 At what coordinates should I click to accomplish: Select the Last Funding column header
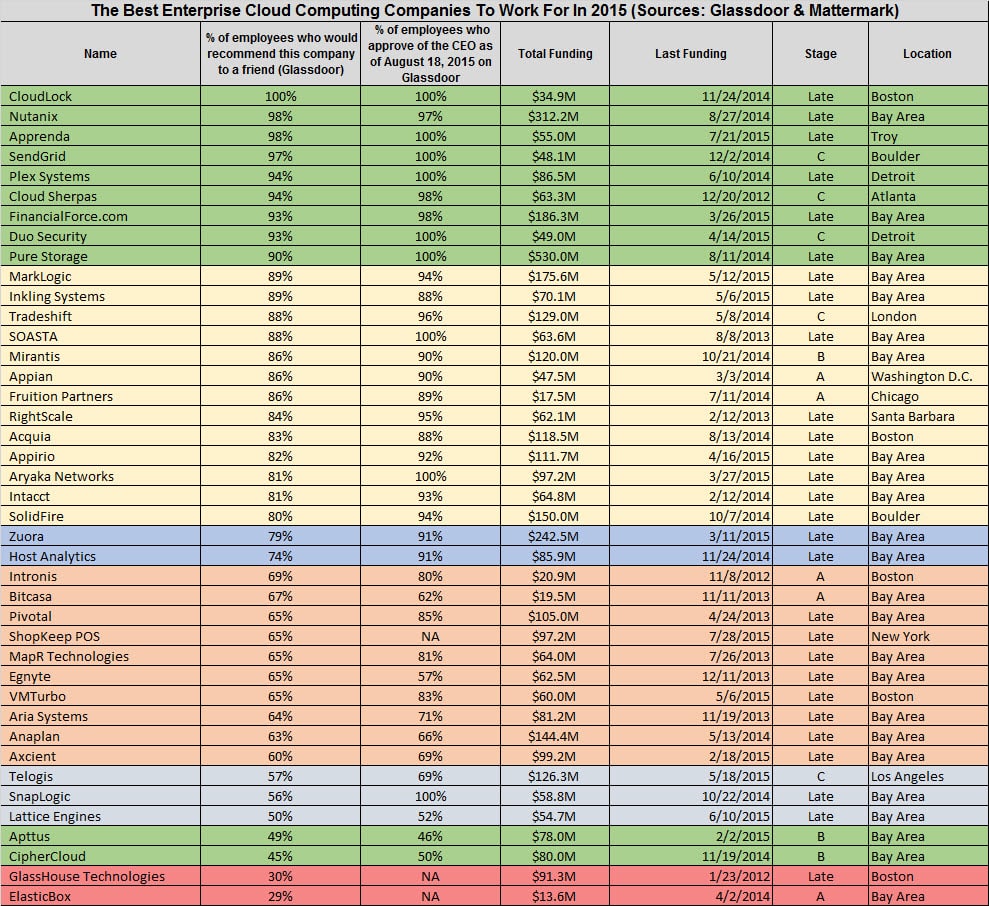(x=691, y=54)
